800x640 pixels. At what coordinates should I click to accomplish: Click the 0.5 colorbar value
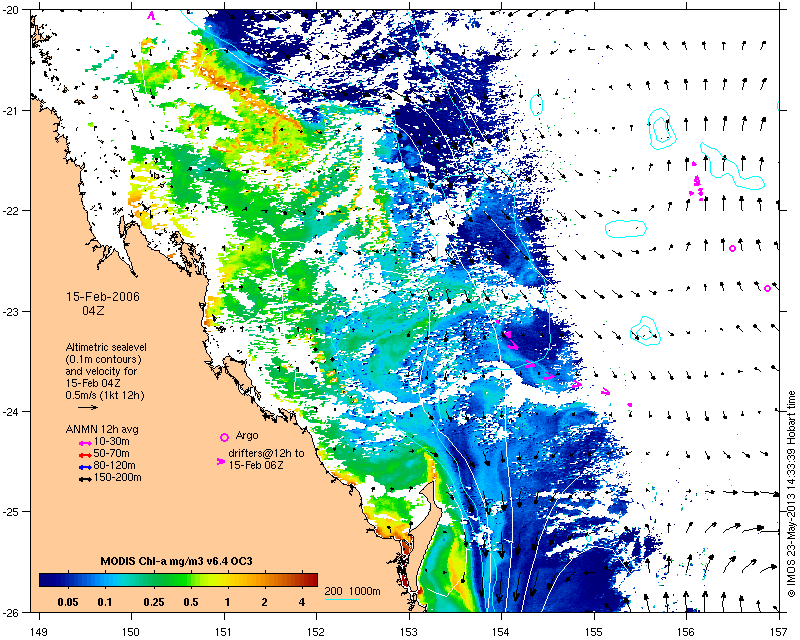click(x=191, y=602)
